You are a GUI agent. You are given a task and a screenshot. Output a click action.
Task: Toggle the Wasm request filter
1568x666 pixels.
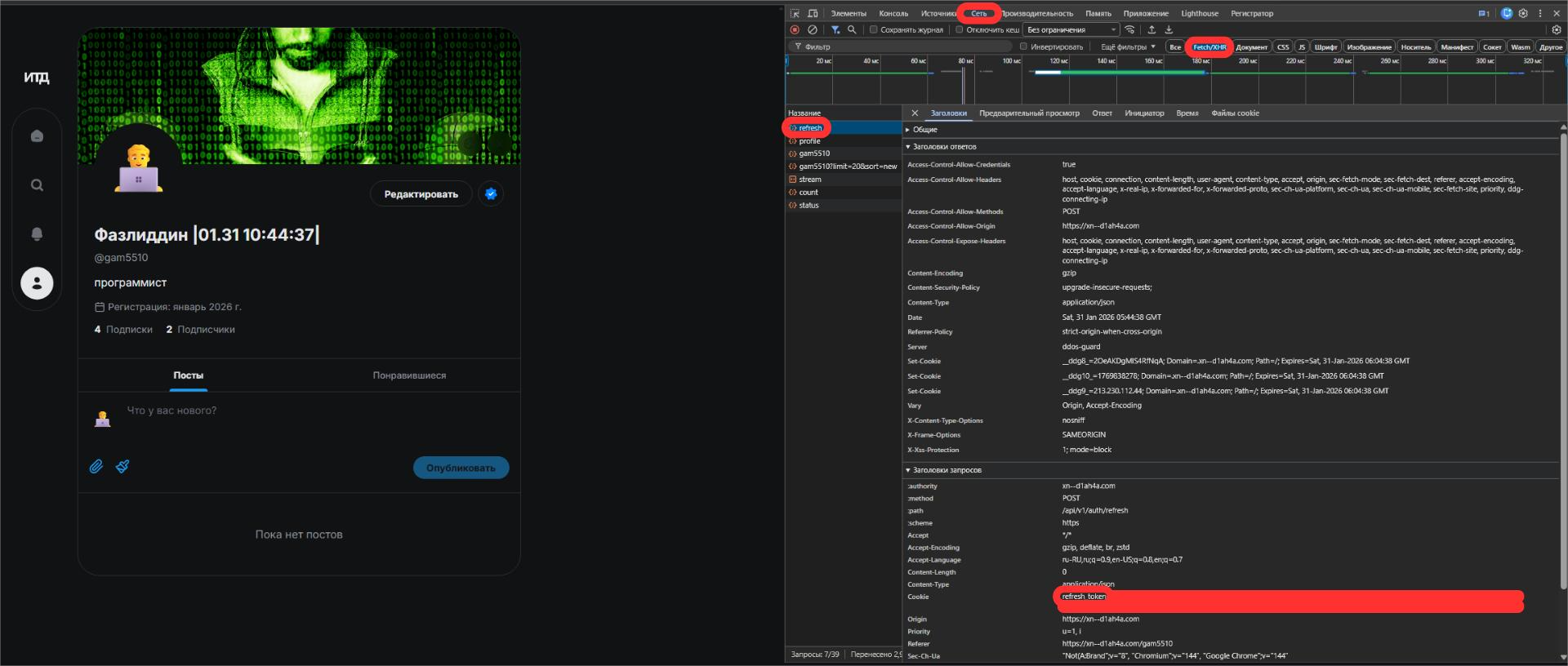[x=1521, y=47]
